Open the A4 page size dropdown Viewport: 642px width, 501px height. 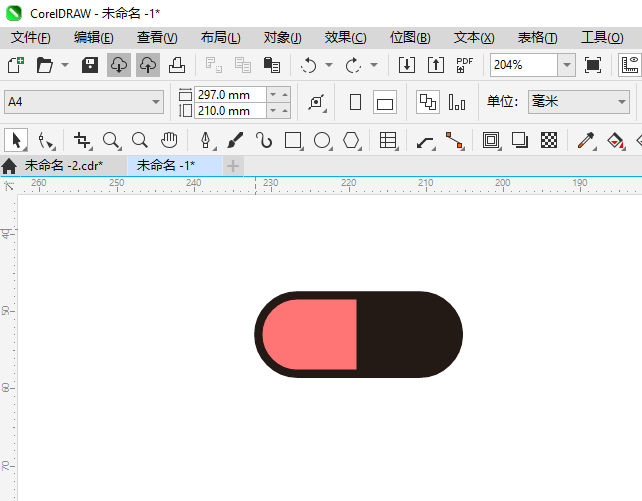pos(84,102)
